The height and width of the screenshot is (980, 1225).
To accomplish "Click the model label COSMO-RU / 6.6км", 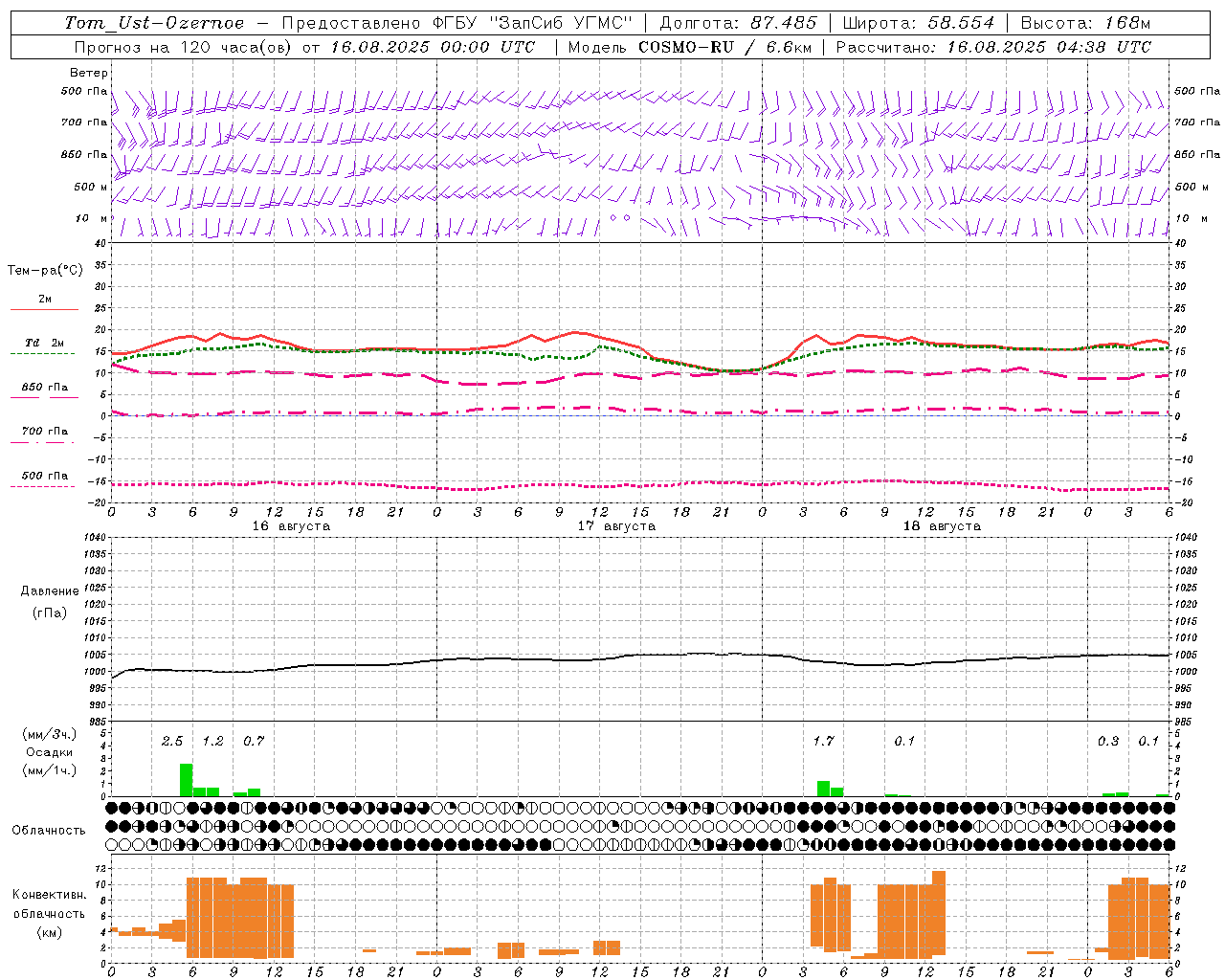I will pos(725,47).
